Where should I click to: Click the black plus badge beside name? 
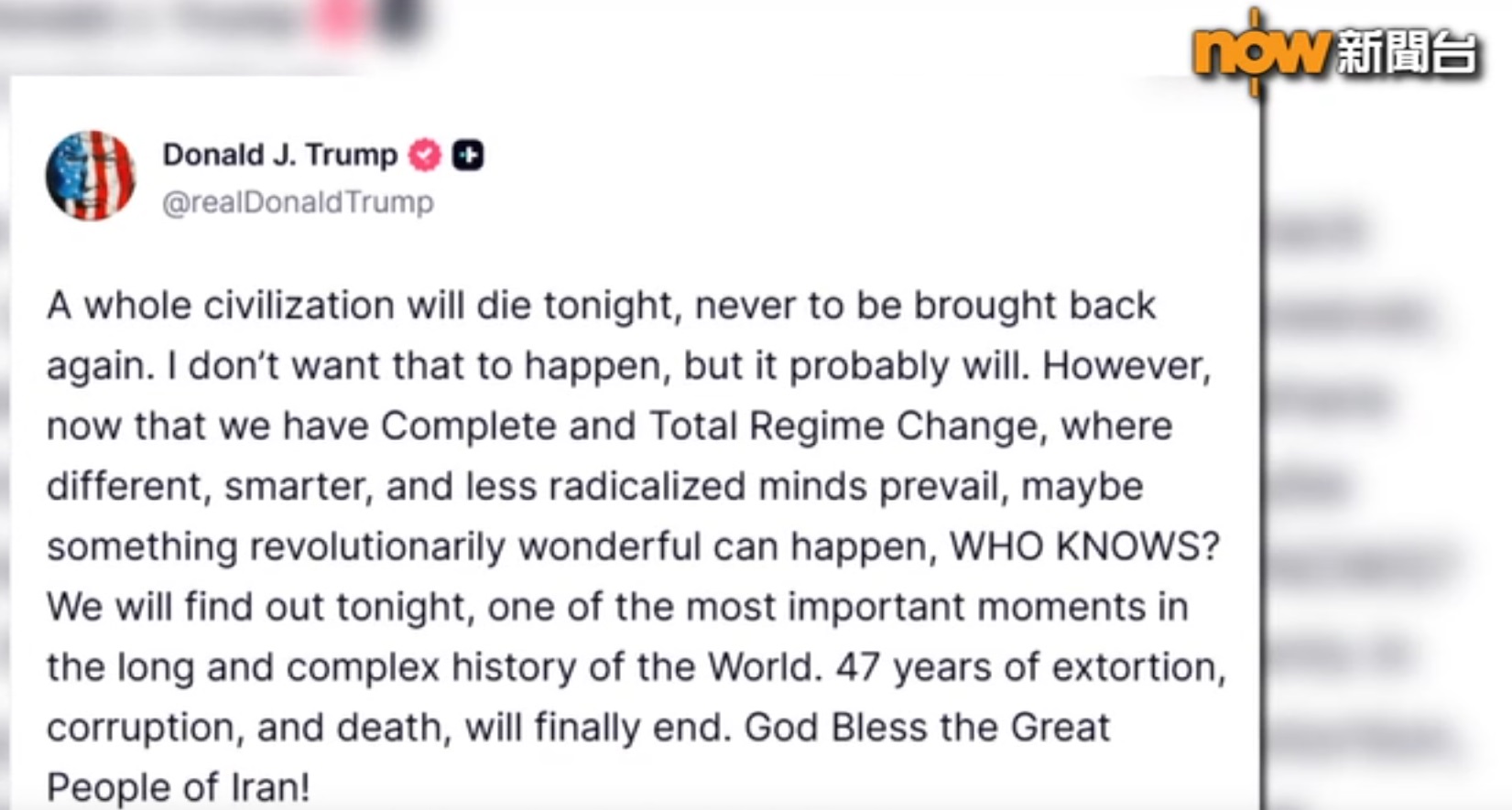468,155
